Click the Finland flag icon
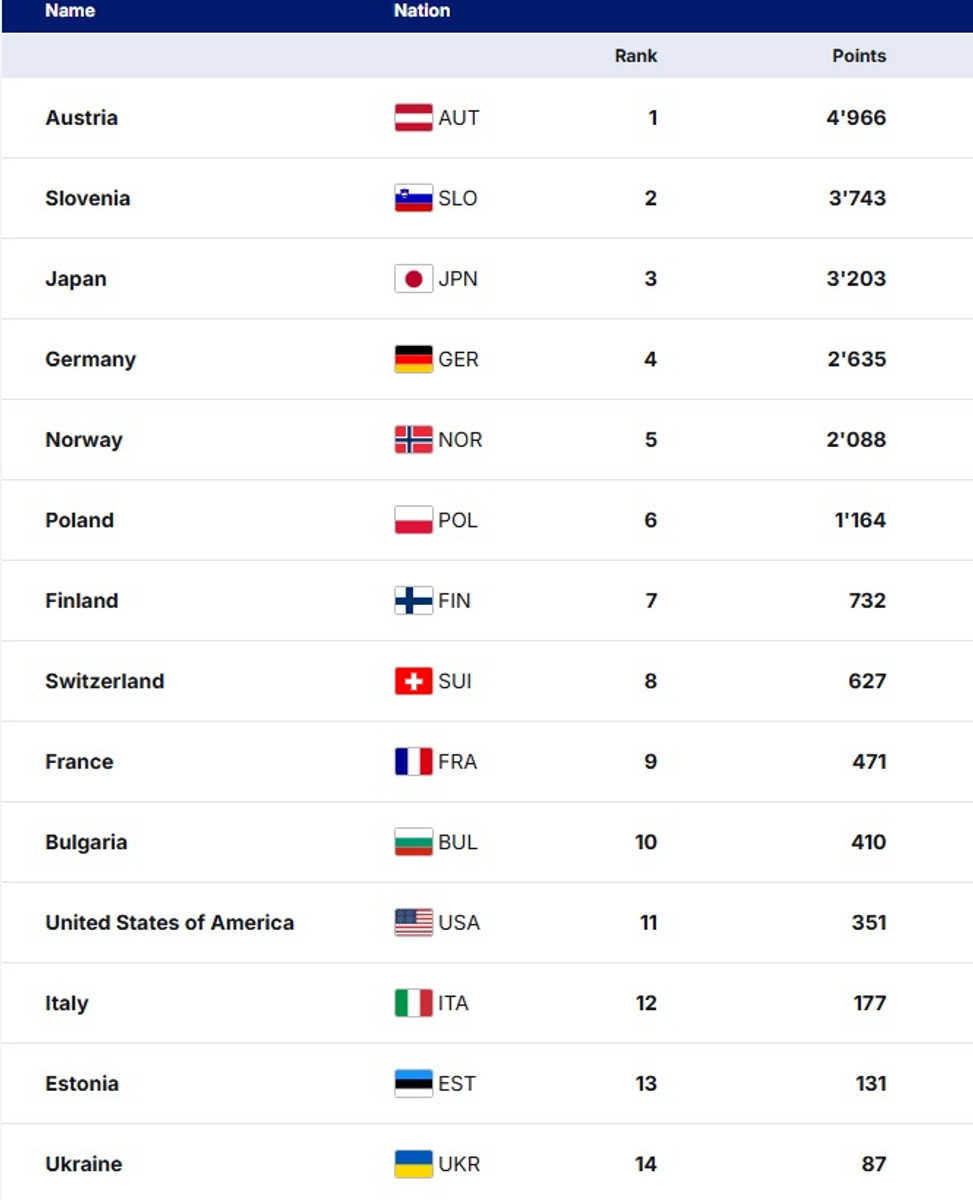The width and height of the screenshot is (973, 1200). pyautogui.click(x=413, y=601)
